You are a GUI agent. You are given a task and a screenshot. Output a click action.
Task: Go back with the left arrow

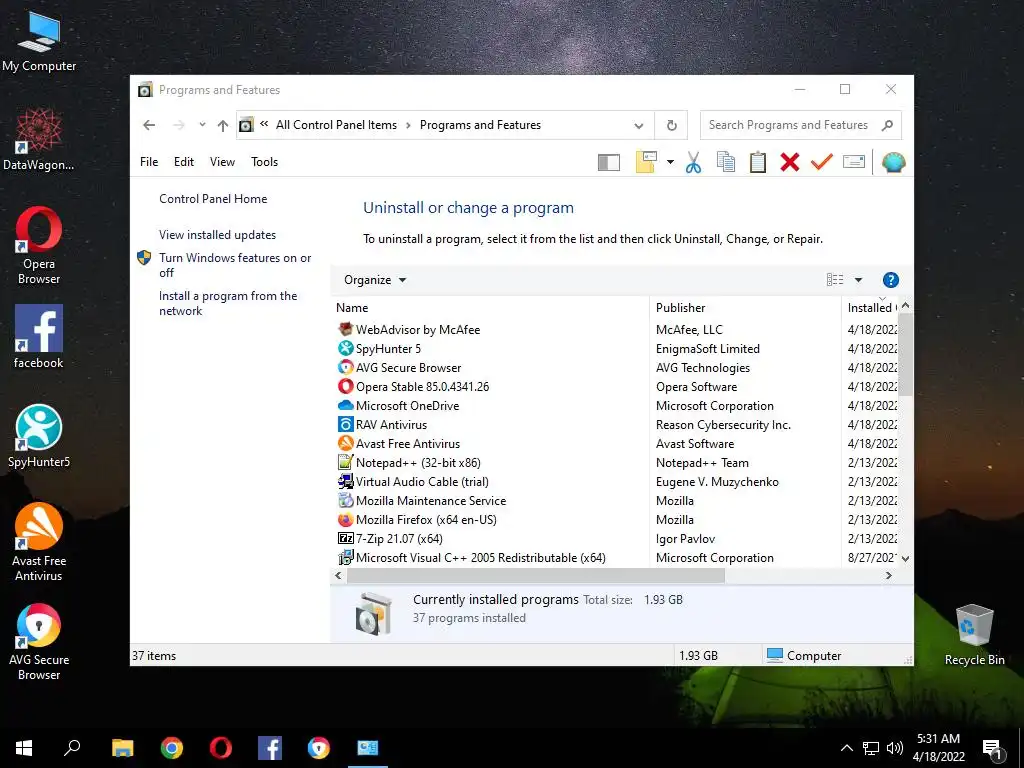[149, 125]
